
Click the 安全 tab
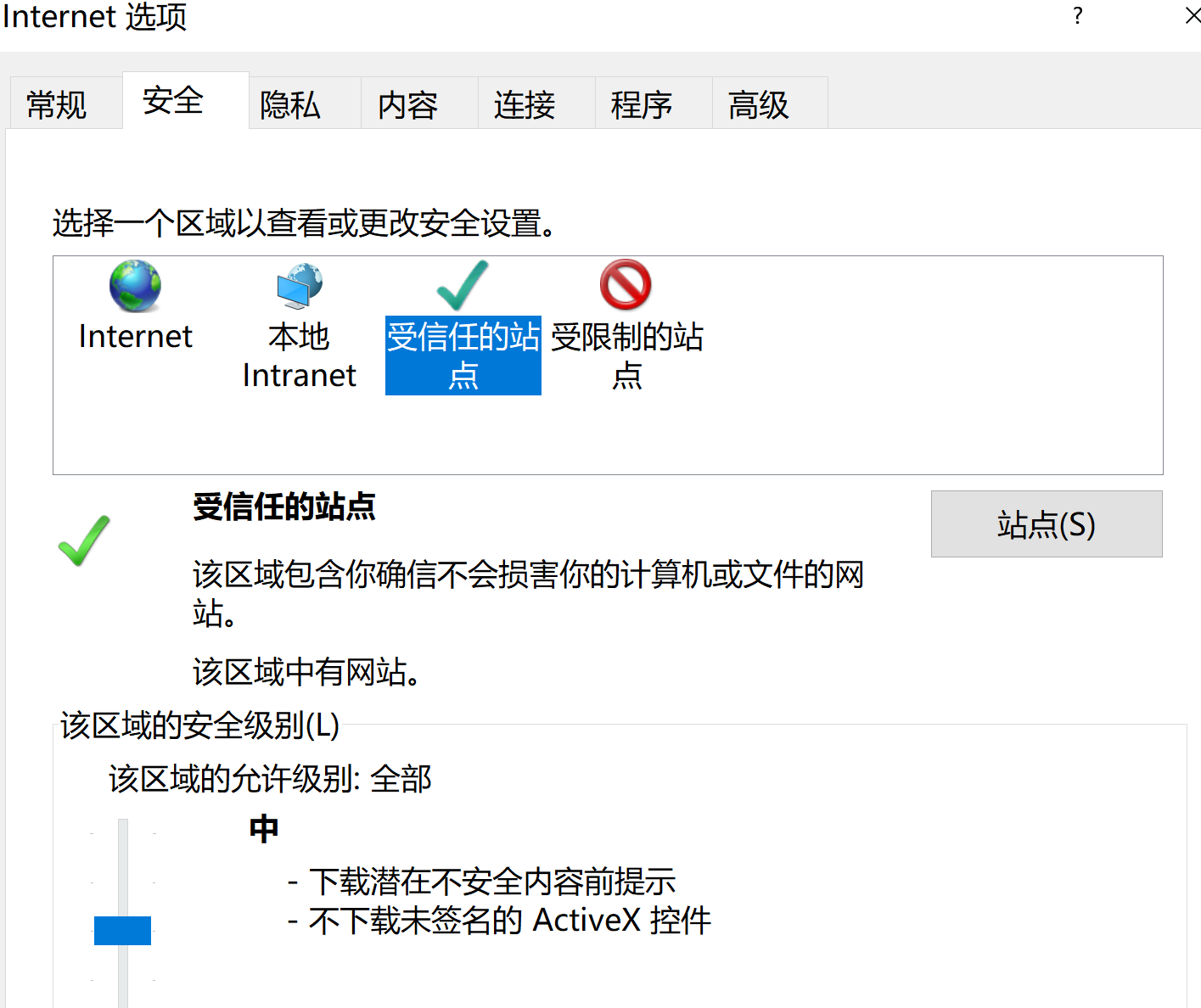point(173,101)
